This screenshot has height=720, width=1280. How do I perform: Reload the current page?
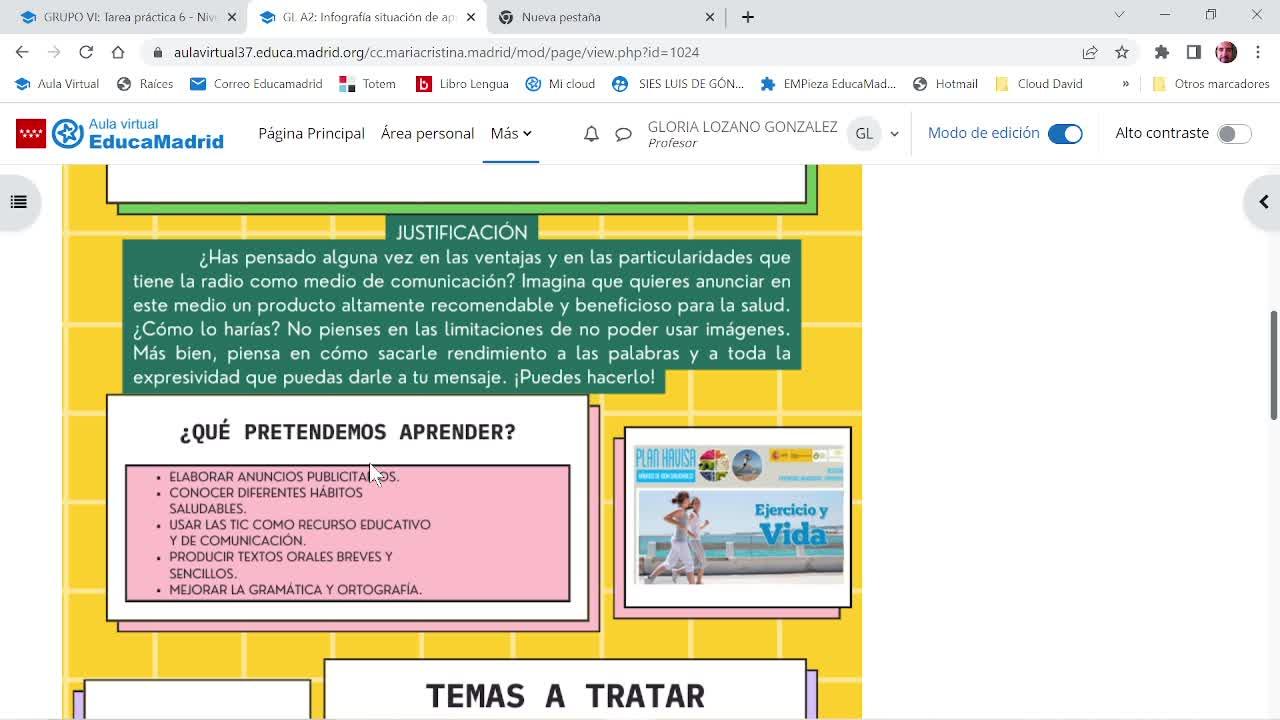(x=86, y=52)
